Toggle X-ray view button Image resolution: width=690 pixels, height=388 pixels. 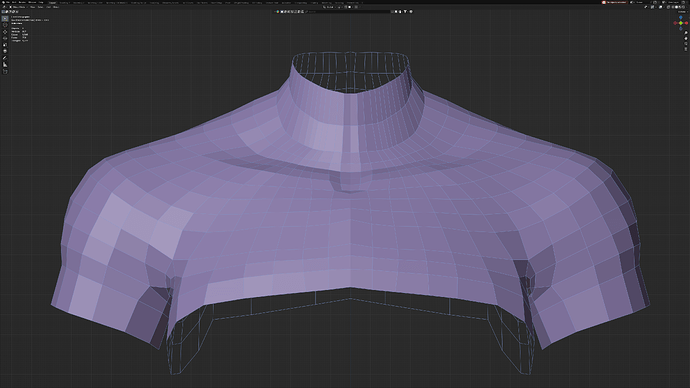668,7
